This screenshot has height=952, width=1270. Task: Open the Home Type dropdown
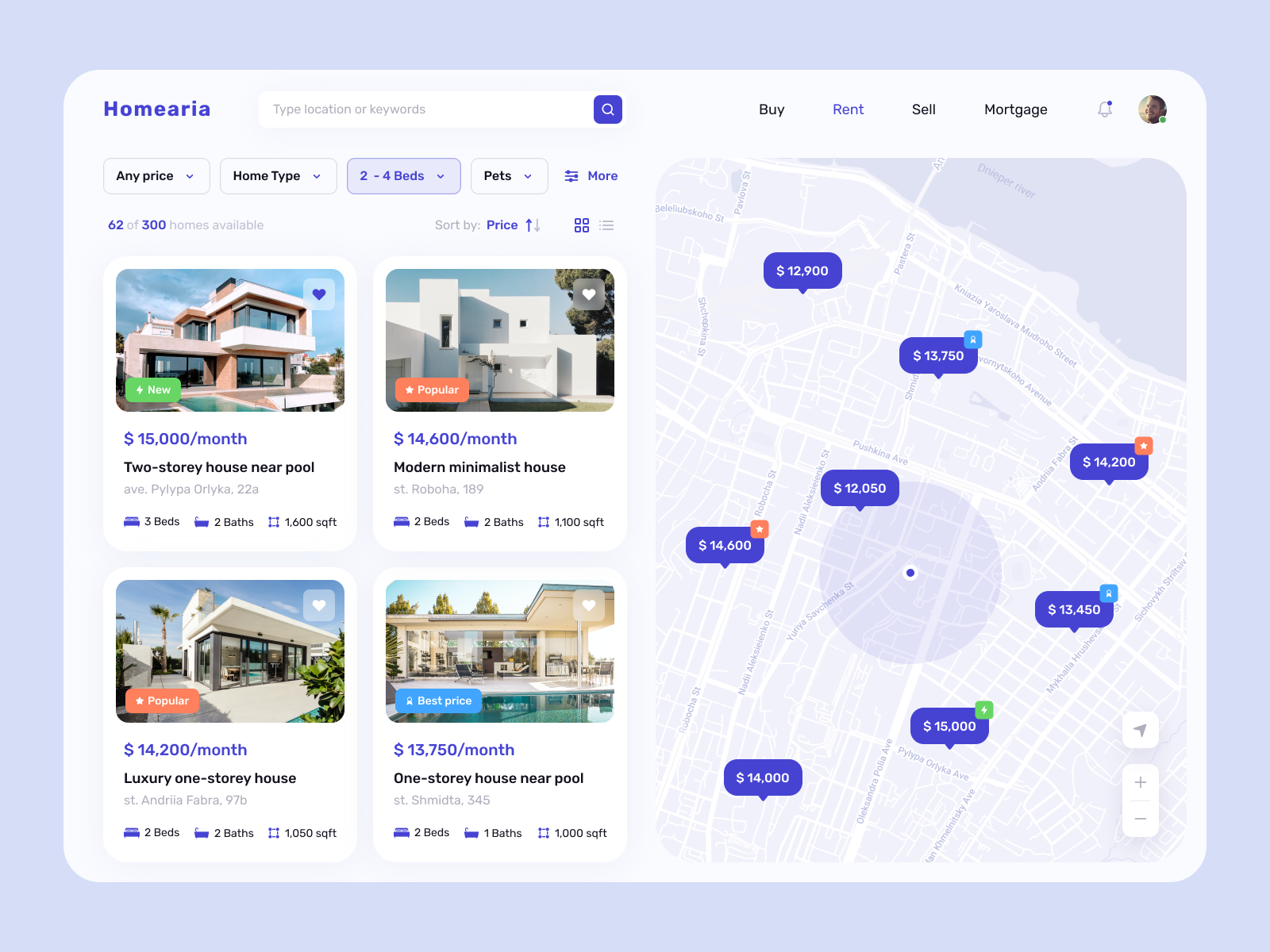click(279, 176)
